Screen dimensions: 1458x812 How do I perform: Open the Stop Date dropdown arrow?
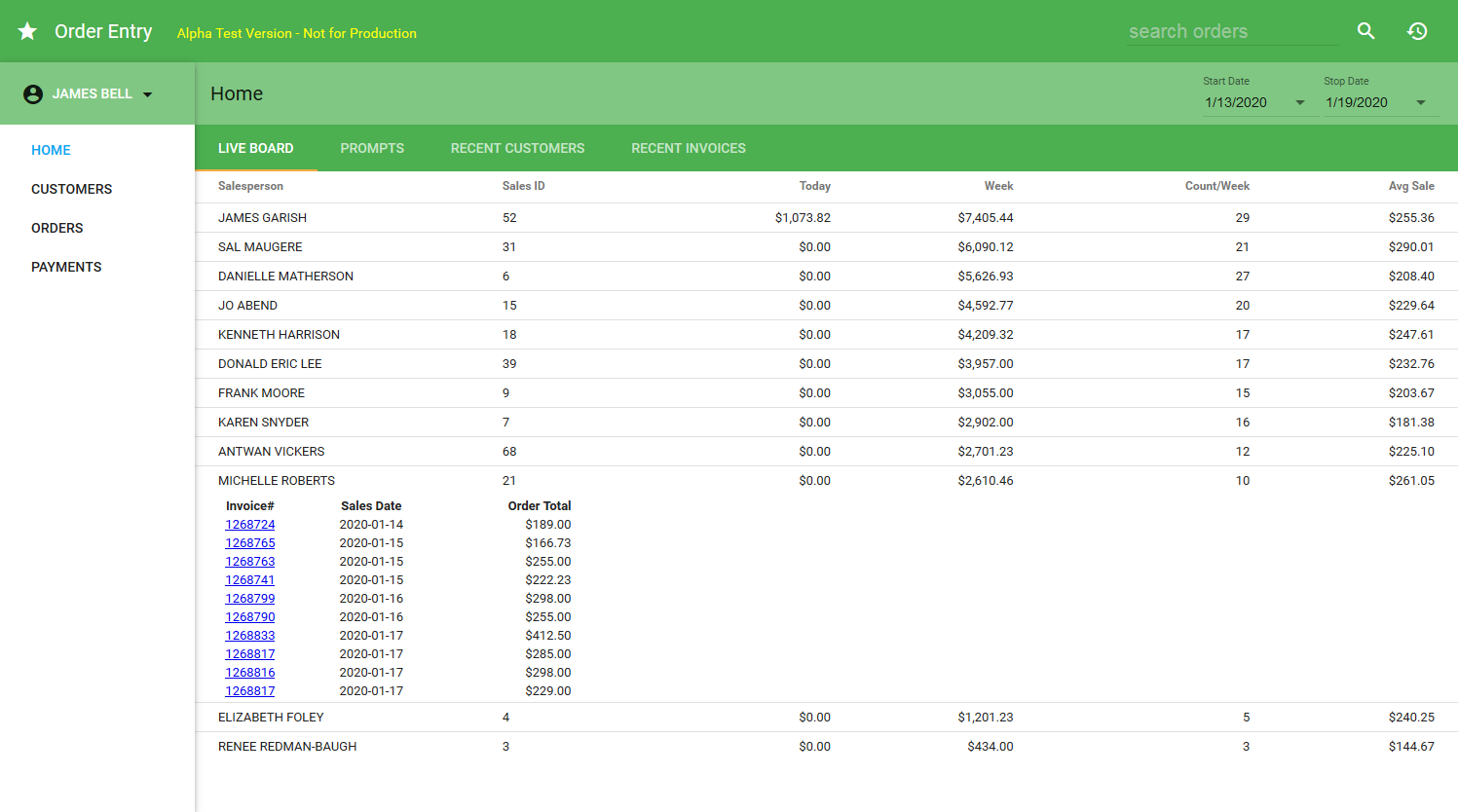(x=1420, y=102)
